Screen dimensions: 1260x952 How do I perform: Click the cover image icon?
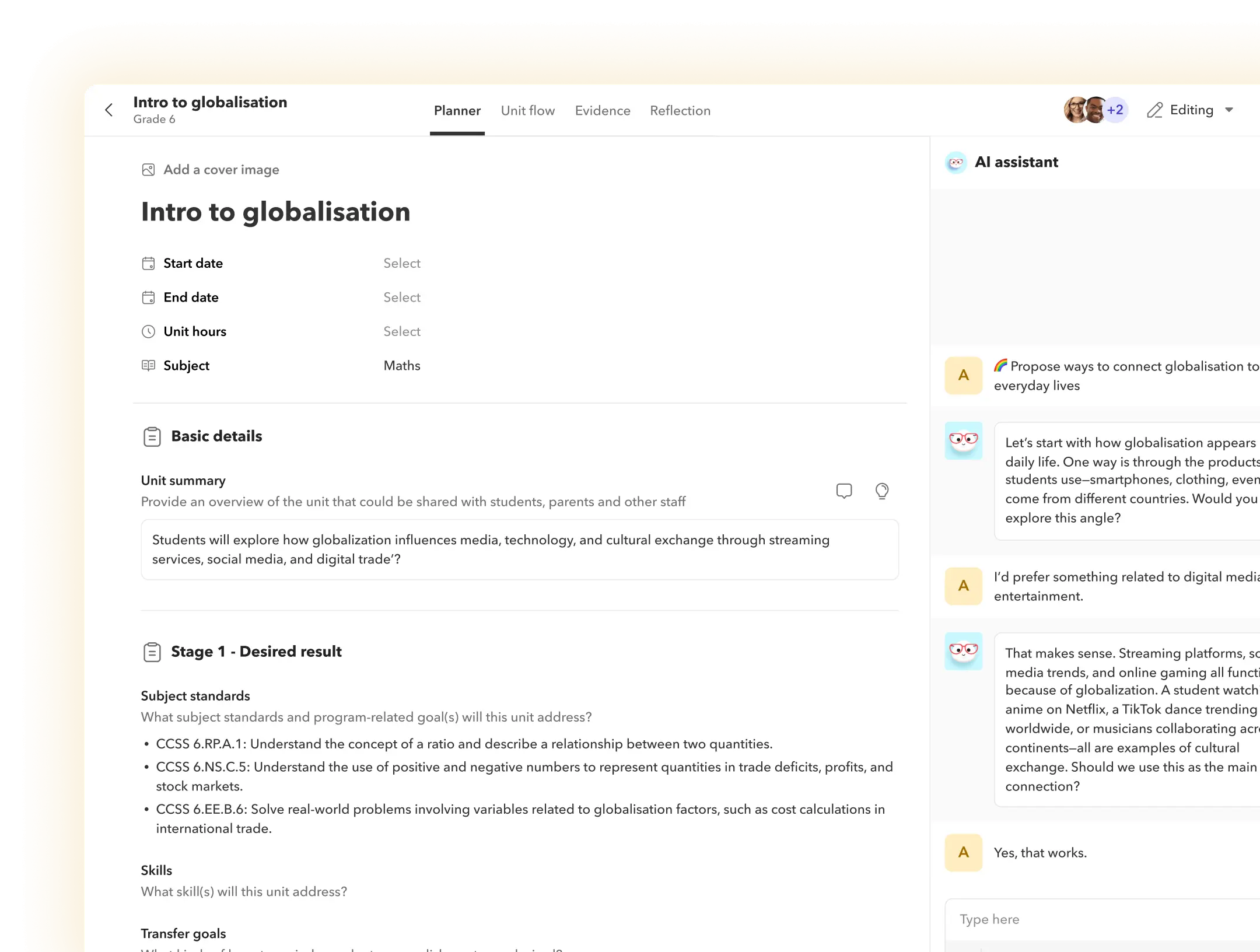pyautogui.click(x=148, y=170)
